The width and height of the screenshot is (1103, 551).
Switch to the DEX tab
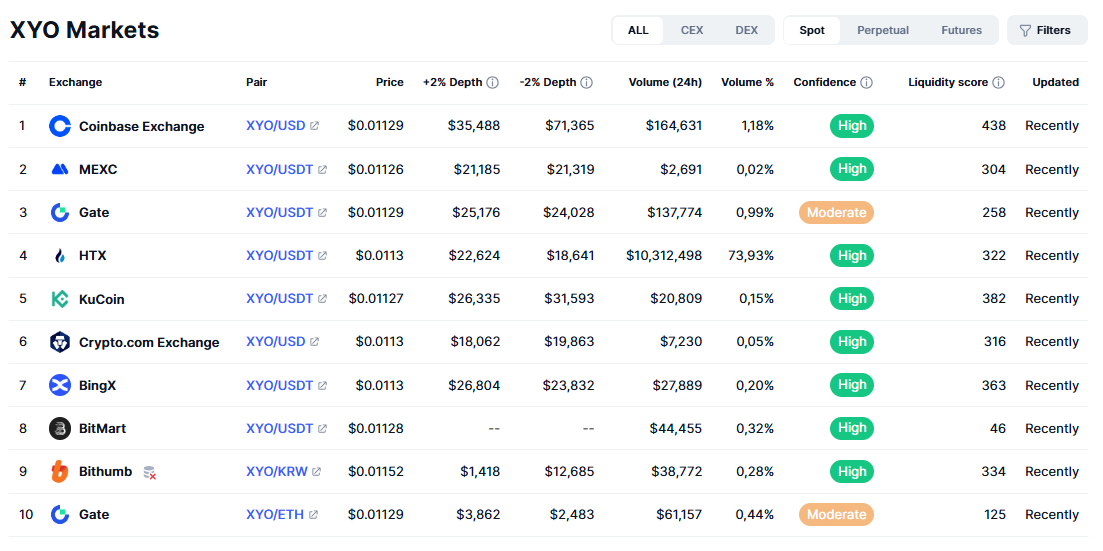click(746, 30)
